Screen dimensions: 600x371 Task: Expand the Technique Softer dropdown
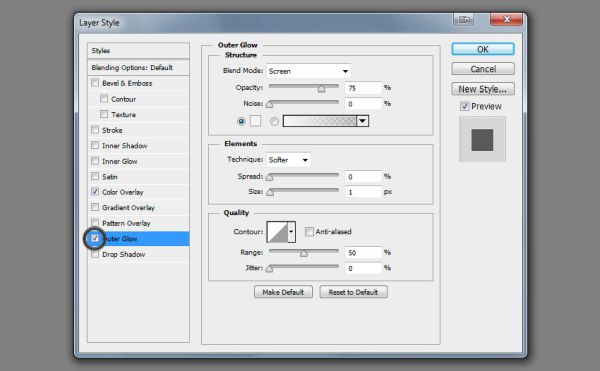[x=289, y=160]
